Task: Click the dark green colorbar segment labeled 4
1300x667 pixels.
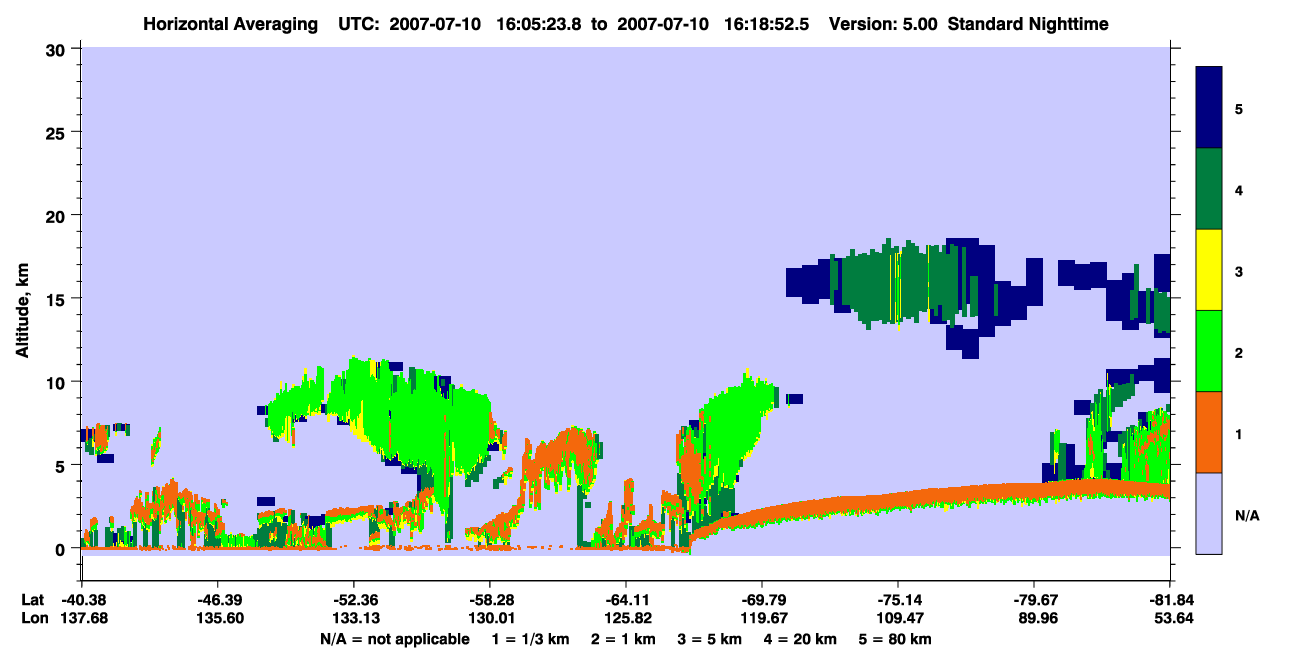Action: point(1209,189)
